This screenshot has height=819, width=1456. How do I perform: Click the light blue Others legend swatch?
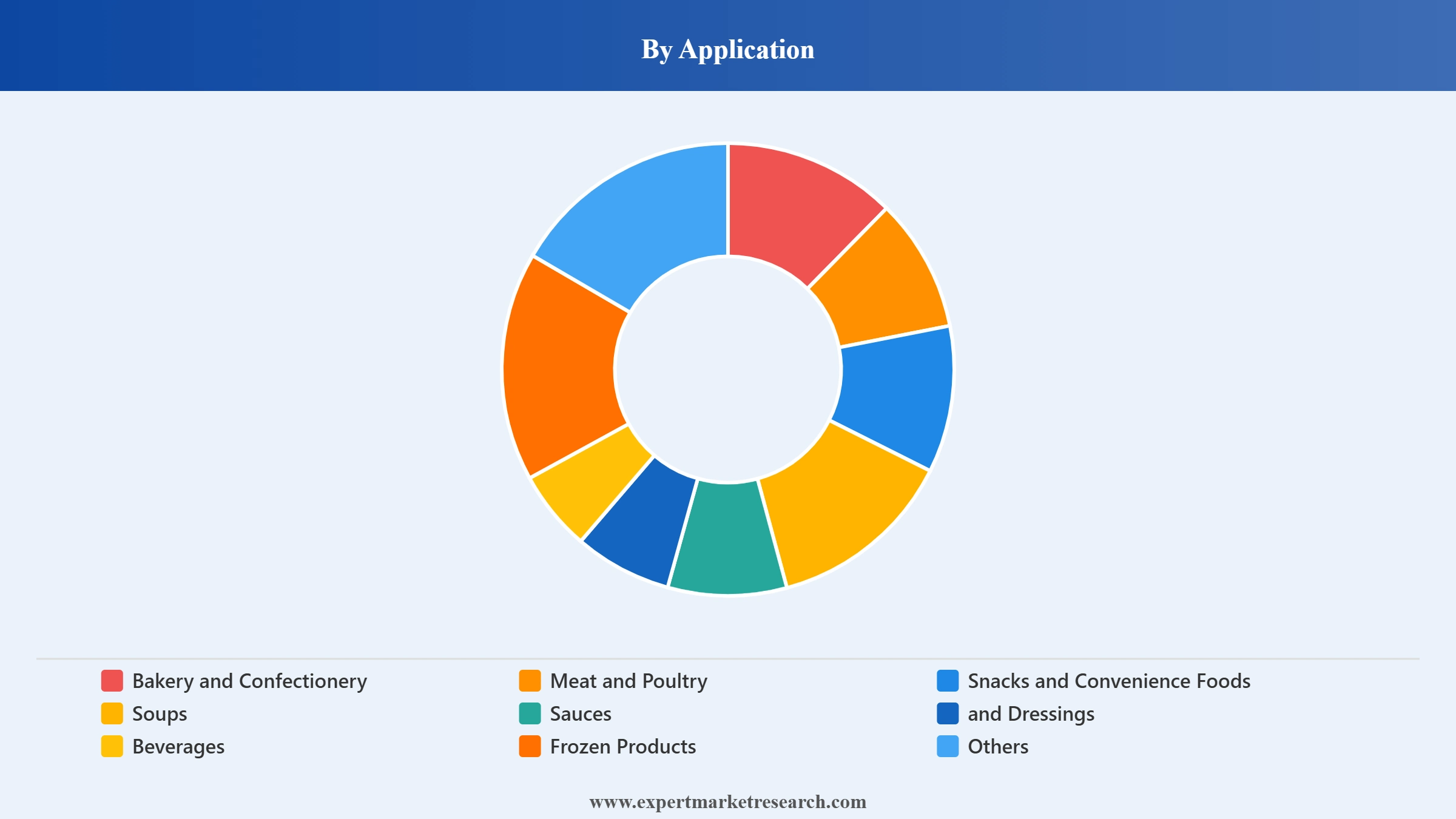click(948, 746)
